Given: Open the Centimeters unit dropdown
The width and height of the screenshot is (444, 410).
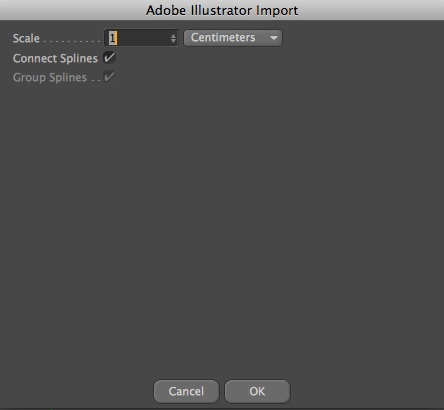Looking at the screenshot, I should tap(233, 38).
